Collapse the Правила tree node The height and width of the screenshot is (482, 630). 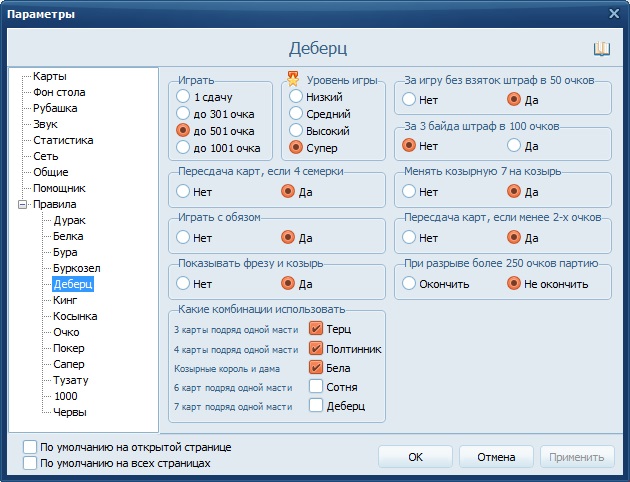(x=22, y=205)
